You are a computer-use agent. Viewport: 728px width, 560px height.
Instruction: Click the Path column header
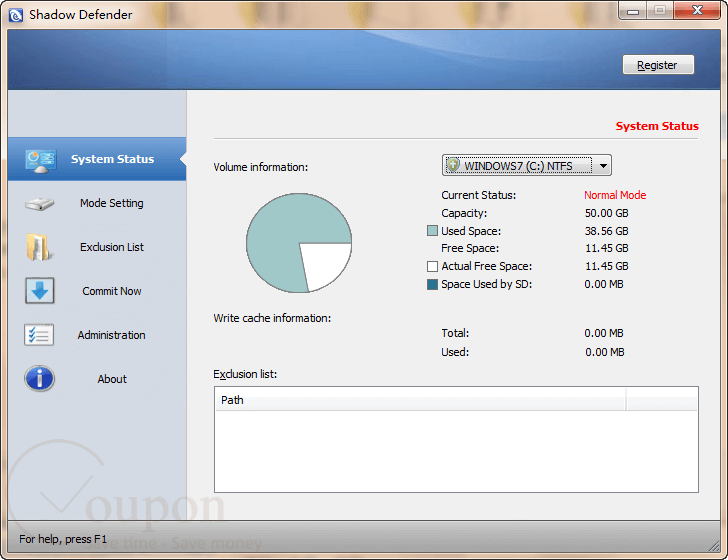(420, 400)
